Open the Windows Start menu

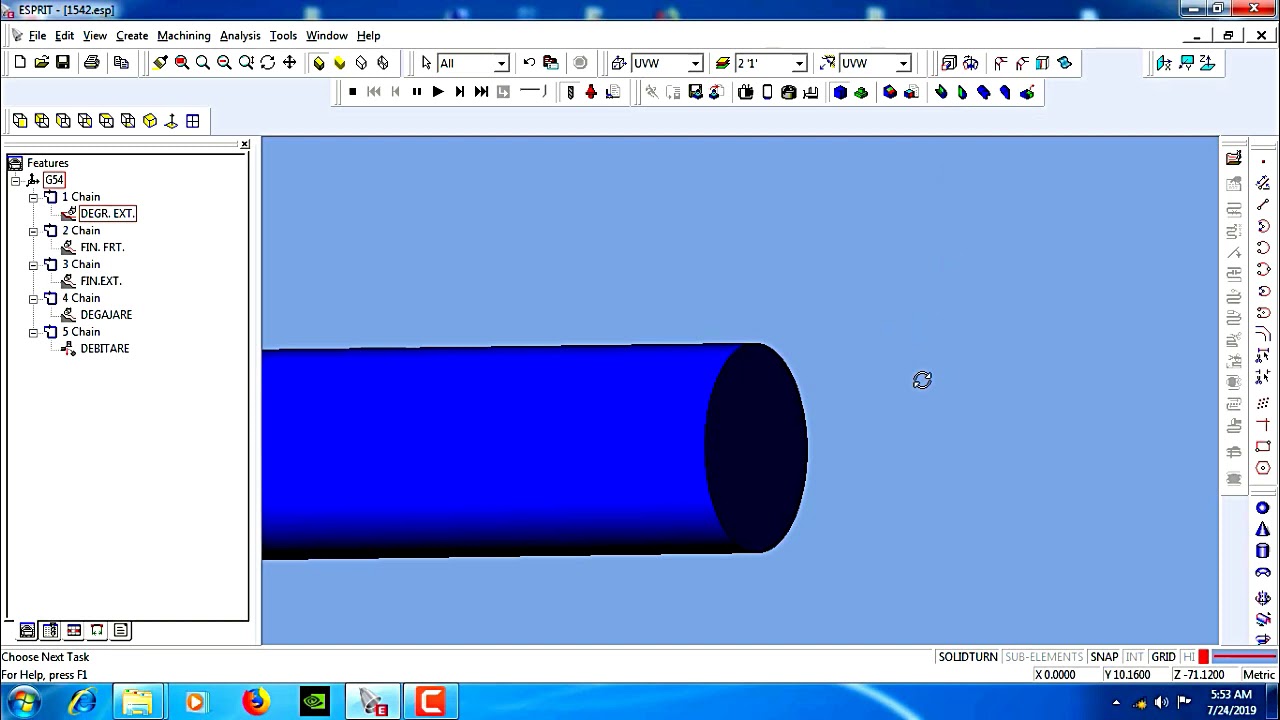click(x=24, y=702)
